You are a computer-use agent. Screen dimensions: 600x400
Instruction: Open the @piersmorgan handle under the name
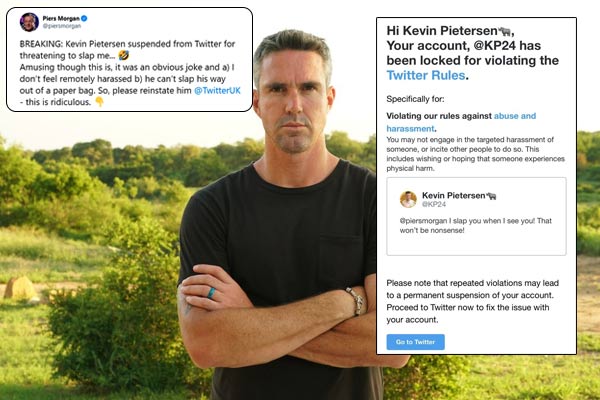(x=62, y=26)
